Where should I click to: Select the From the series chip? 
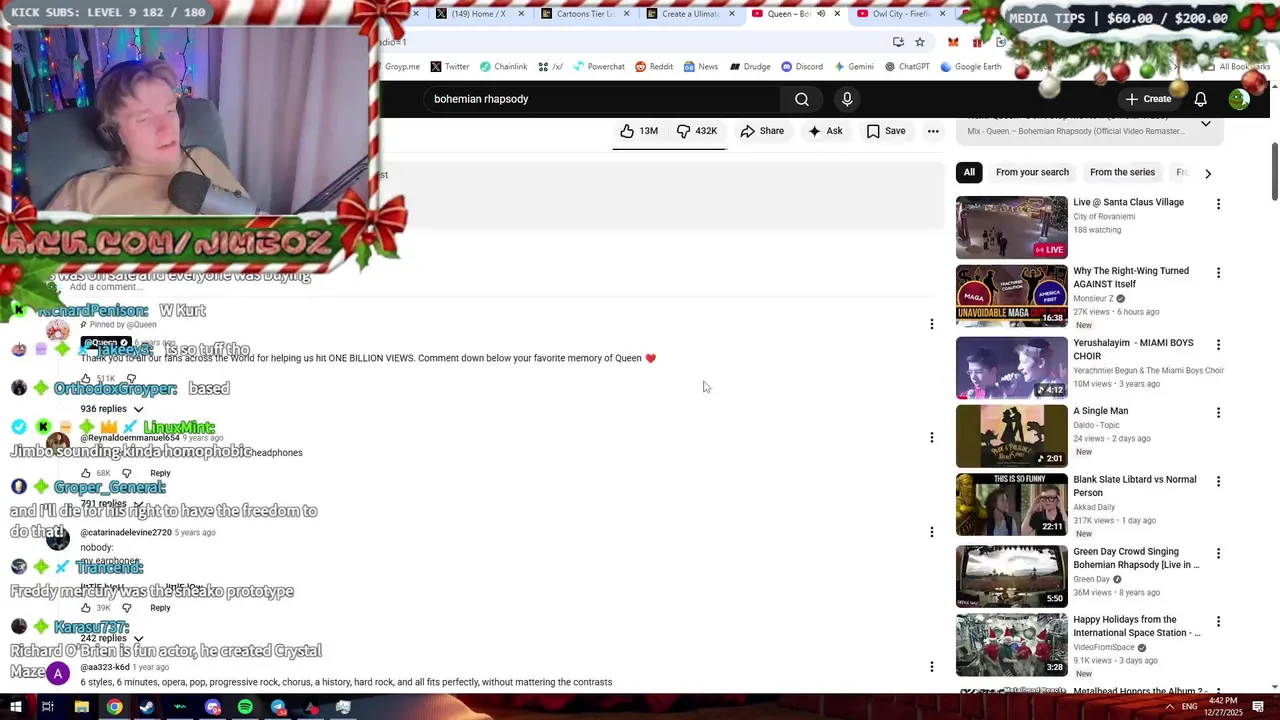(x=1122, y=172)
